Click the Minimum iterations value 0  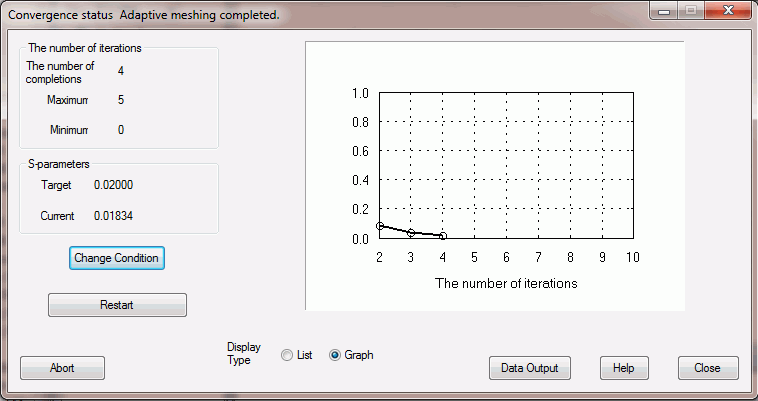121,130
